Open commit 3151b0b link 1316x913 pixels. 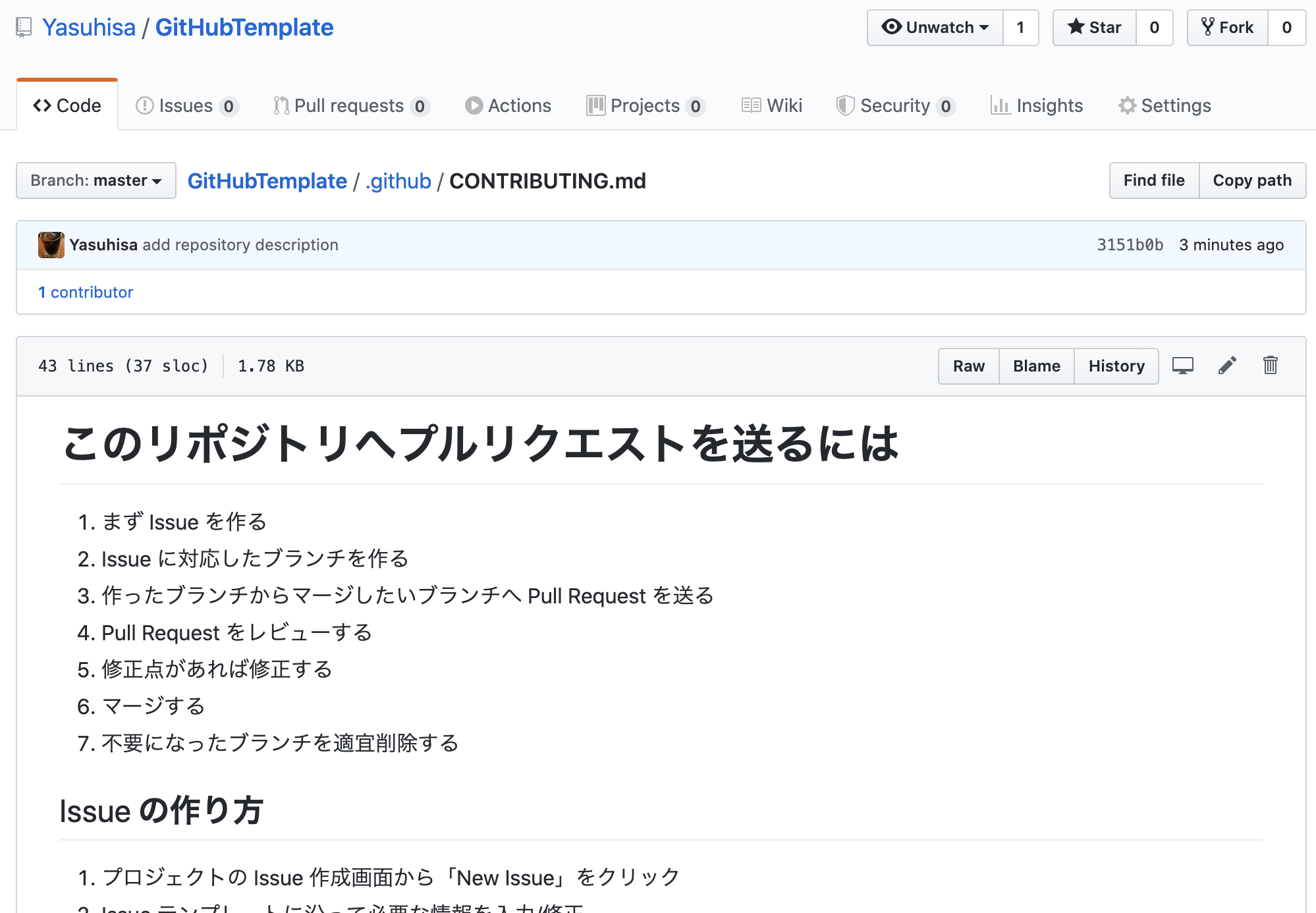(1130, 245)
